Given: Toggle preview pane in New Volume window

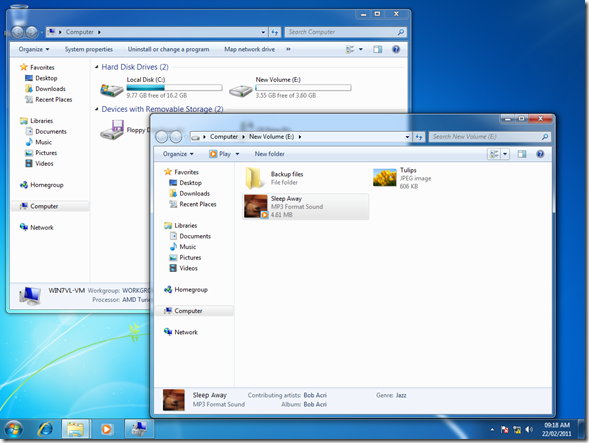Looking at the screenshot, I should [522, 154].
